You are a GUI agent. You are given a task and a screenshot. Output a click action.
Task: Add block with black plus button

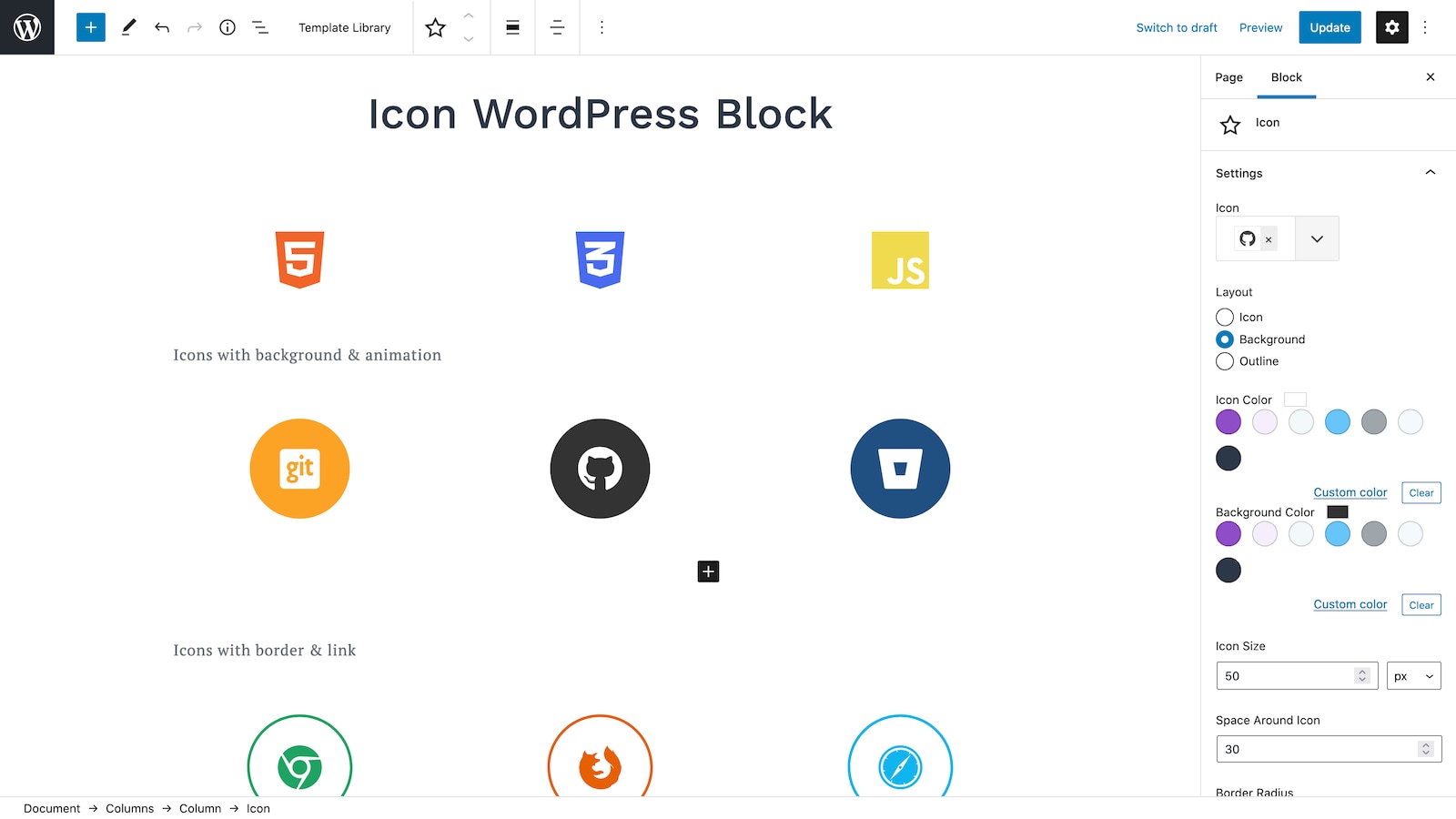(708, 571)
